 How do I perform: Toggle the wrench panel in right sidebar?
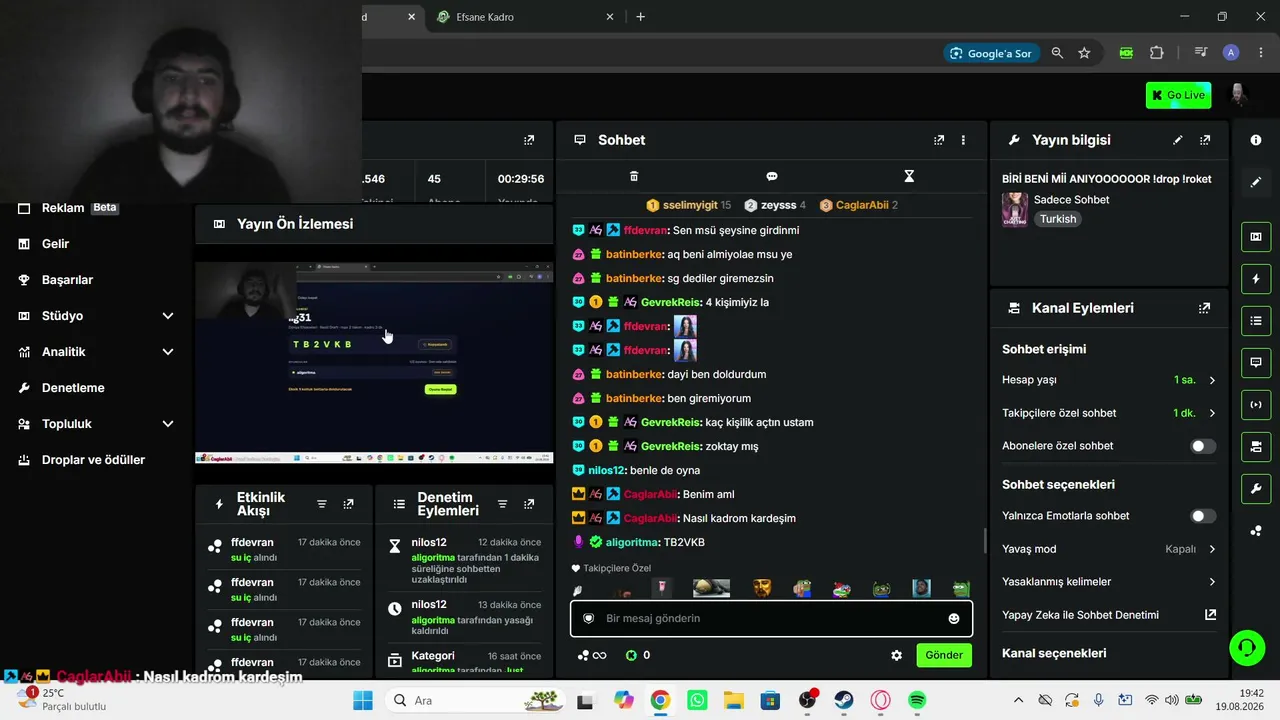click(x=1256, y=488)
